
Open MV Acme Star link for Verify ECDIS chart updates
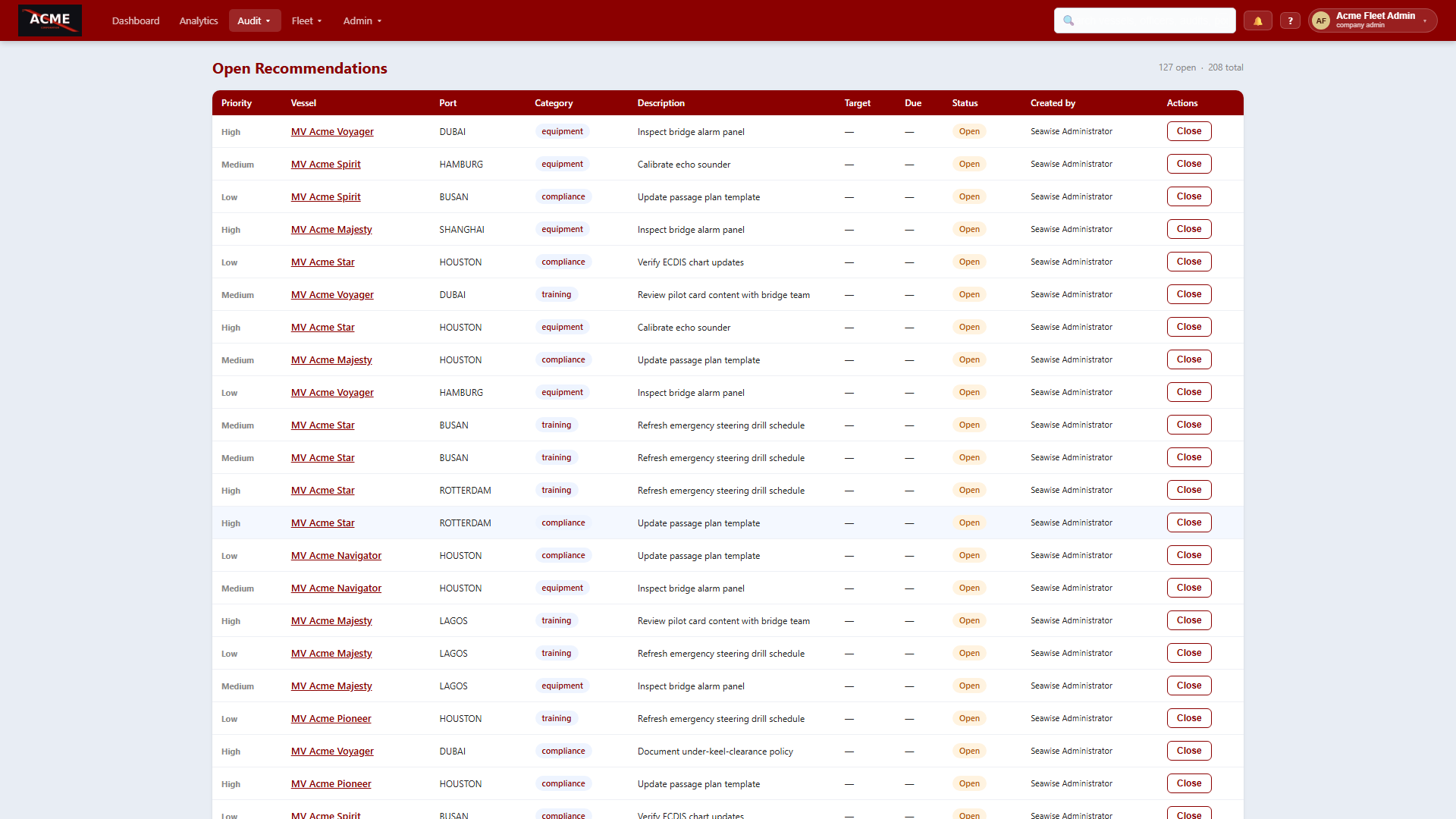(x=322, y=262)
